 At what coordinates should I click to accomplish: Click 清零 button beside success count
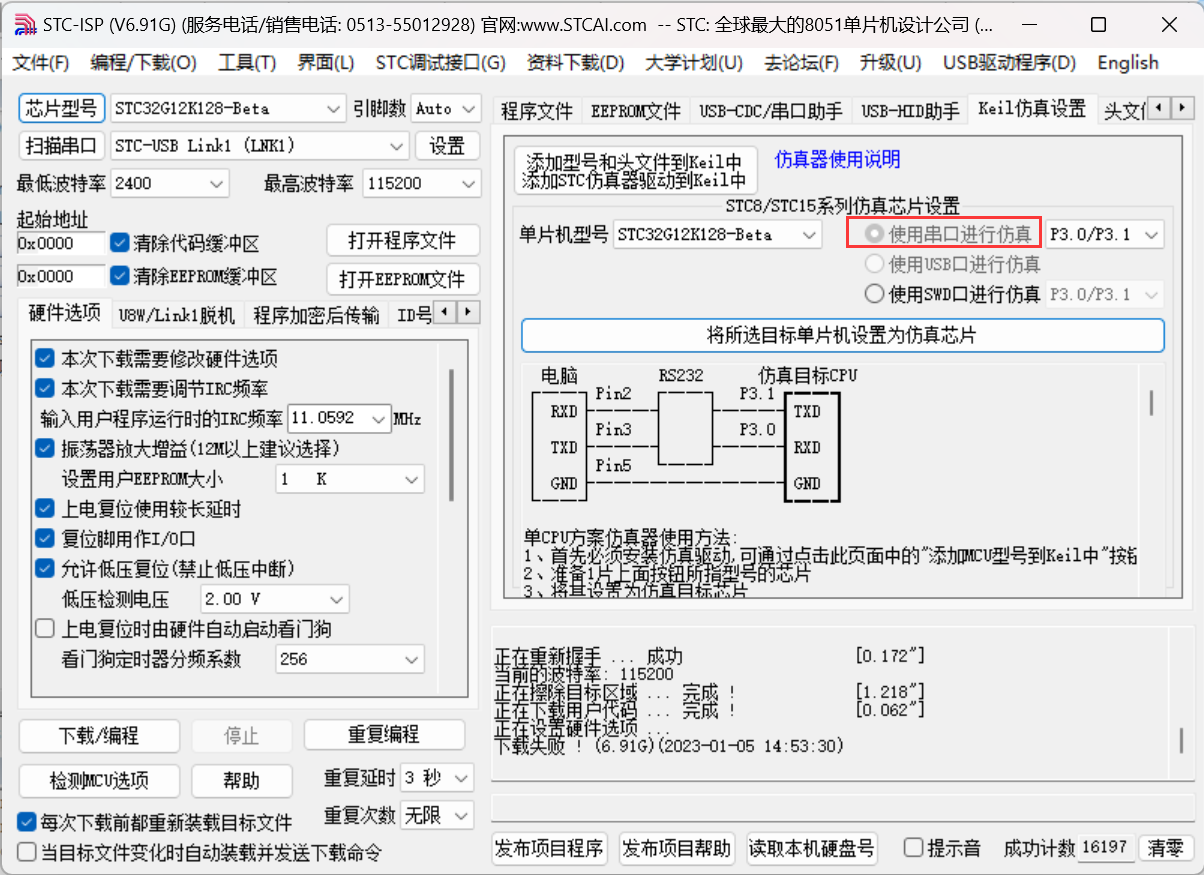click(x=1165, y=848)
